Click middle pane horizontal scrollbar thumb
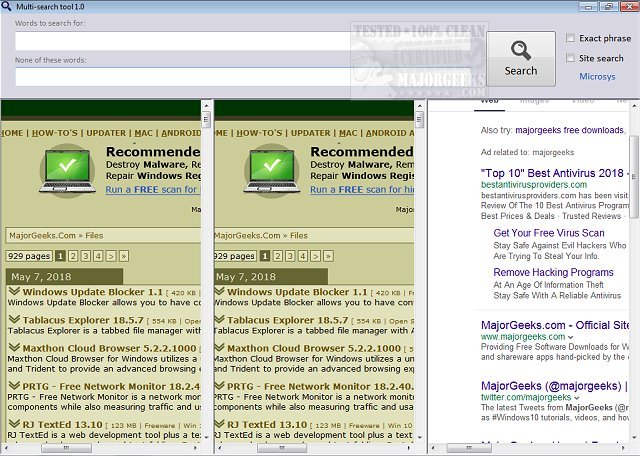This screenshot has height=456, width=640. (x=282, y=448)
